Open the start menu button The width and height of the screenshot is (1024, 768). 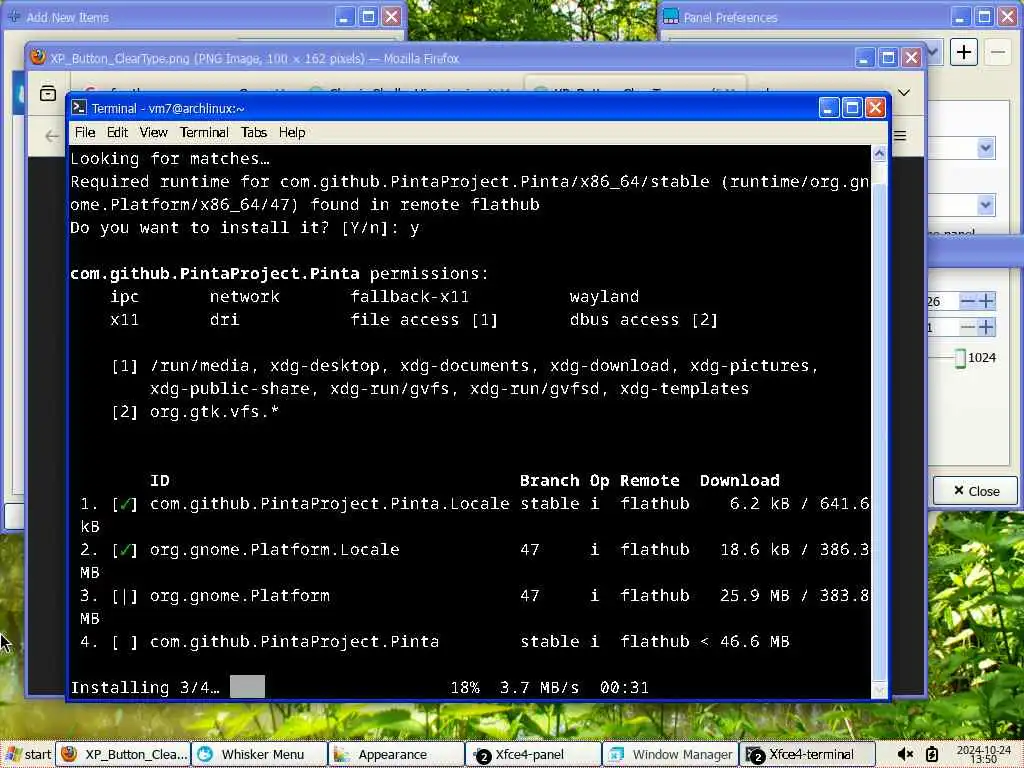pos(27,754)
